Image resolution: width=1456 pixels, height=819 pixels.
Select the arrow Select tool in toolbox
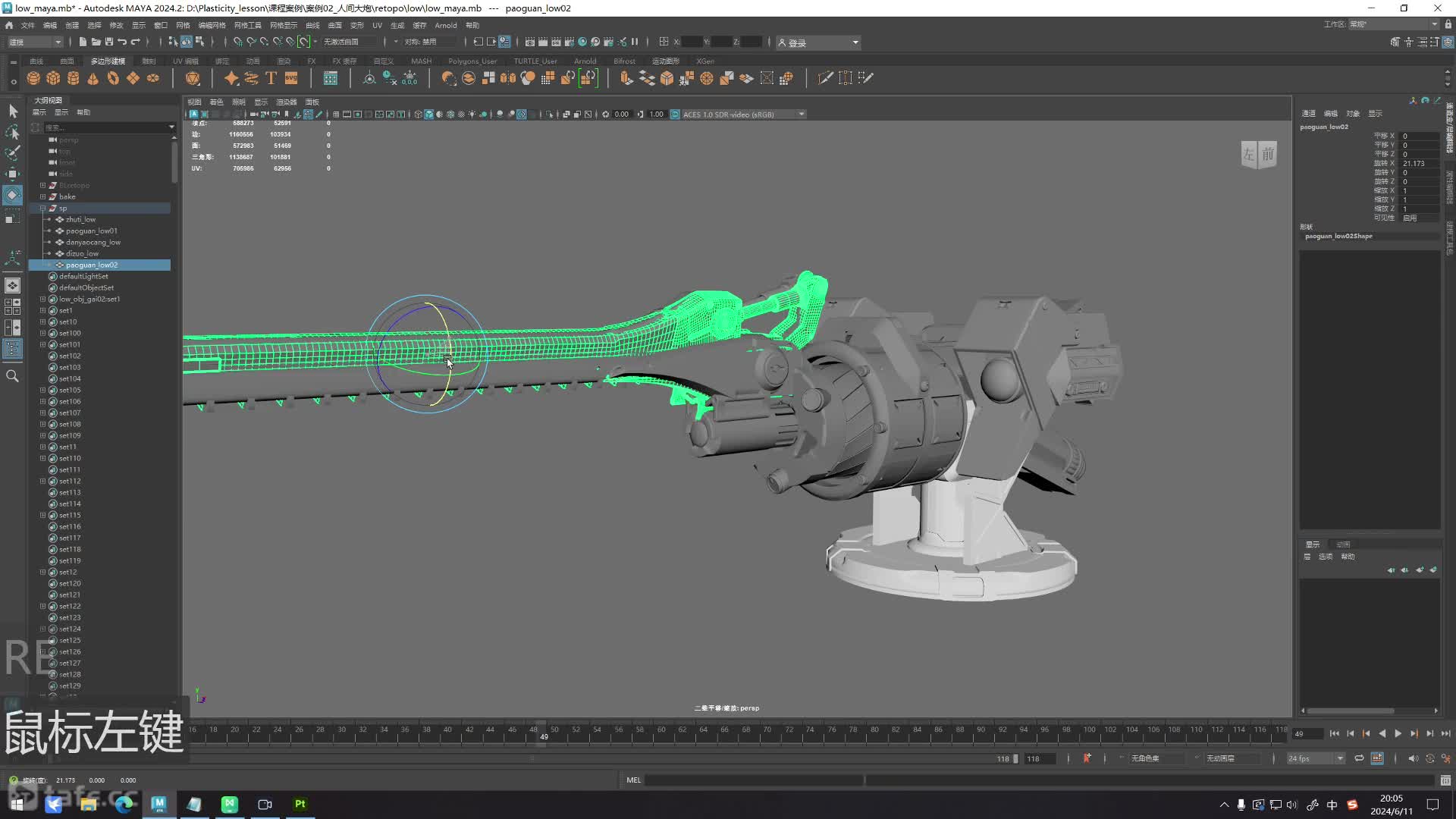[13, 111]
